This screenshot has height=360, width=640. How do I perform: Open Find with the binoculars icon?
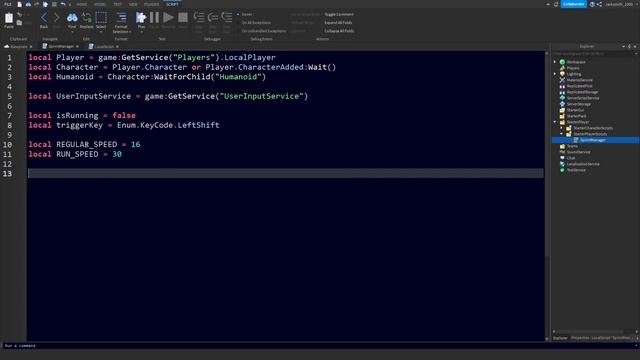pyautogui.click(x=72, y=18)
